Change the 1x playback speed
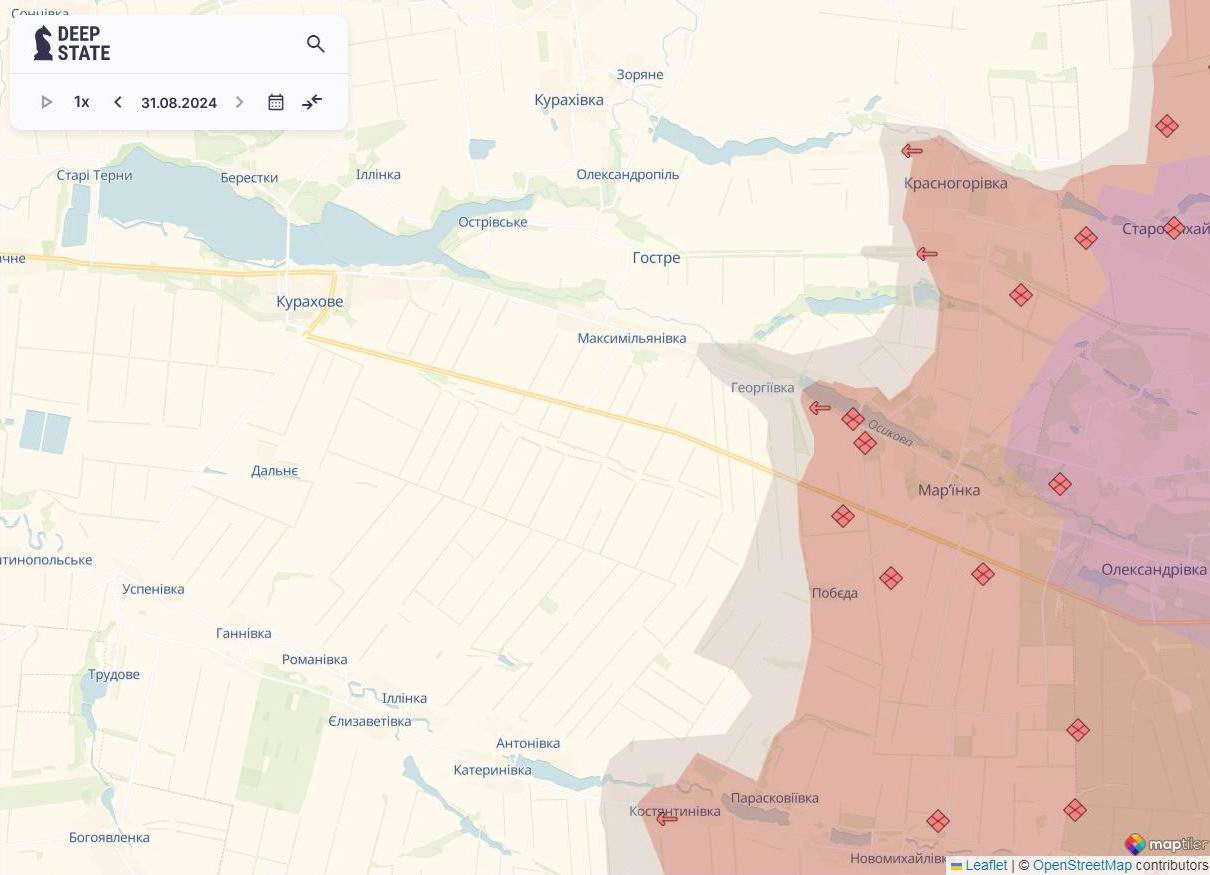This screenshot has height=875, width=1210. pos(82,102)
